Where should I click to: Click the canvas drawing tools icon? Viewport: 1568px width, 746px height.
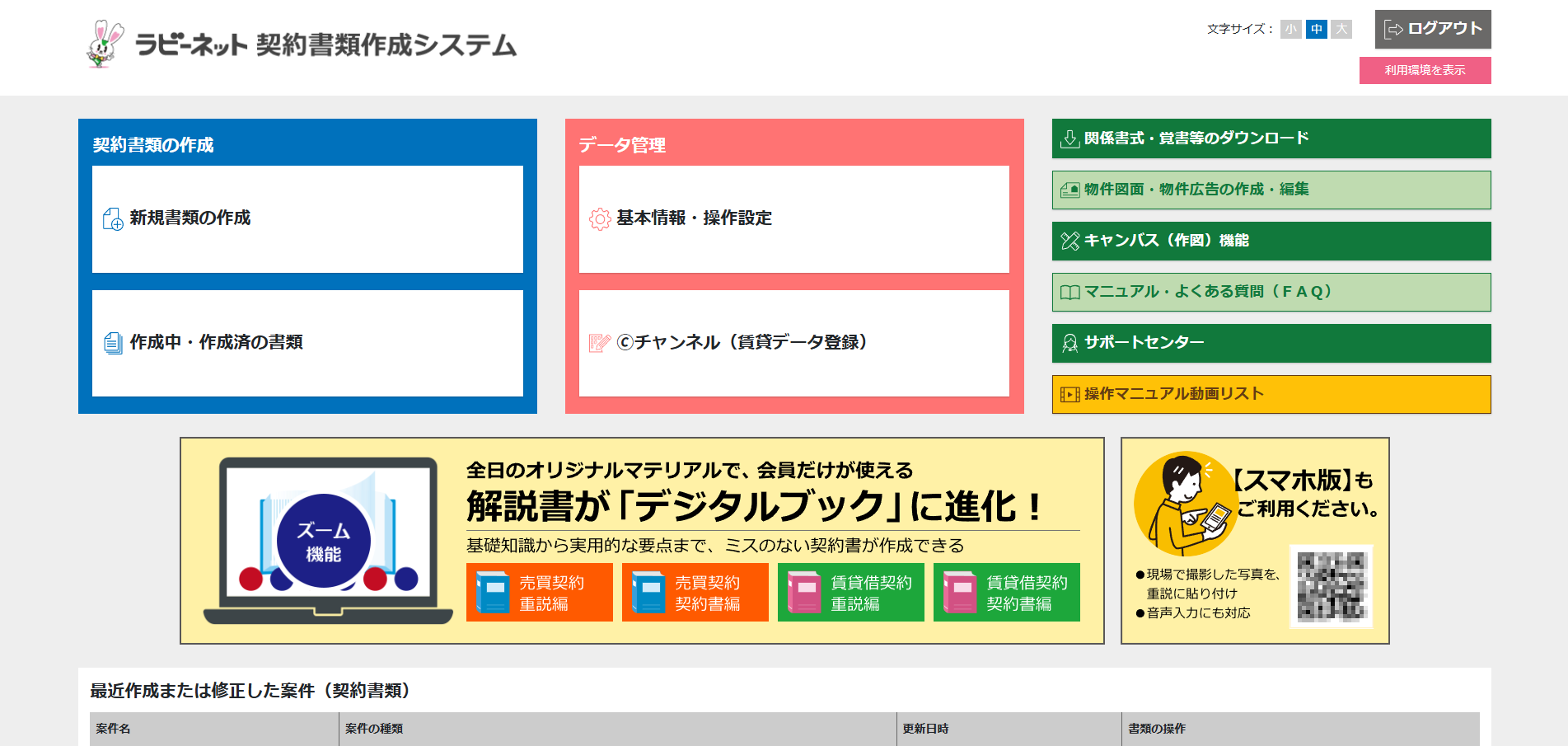(x=1070, y=241)
